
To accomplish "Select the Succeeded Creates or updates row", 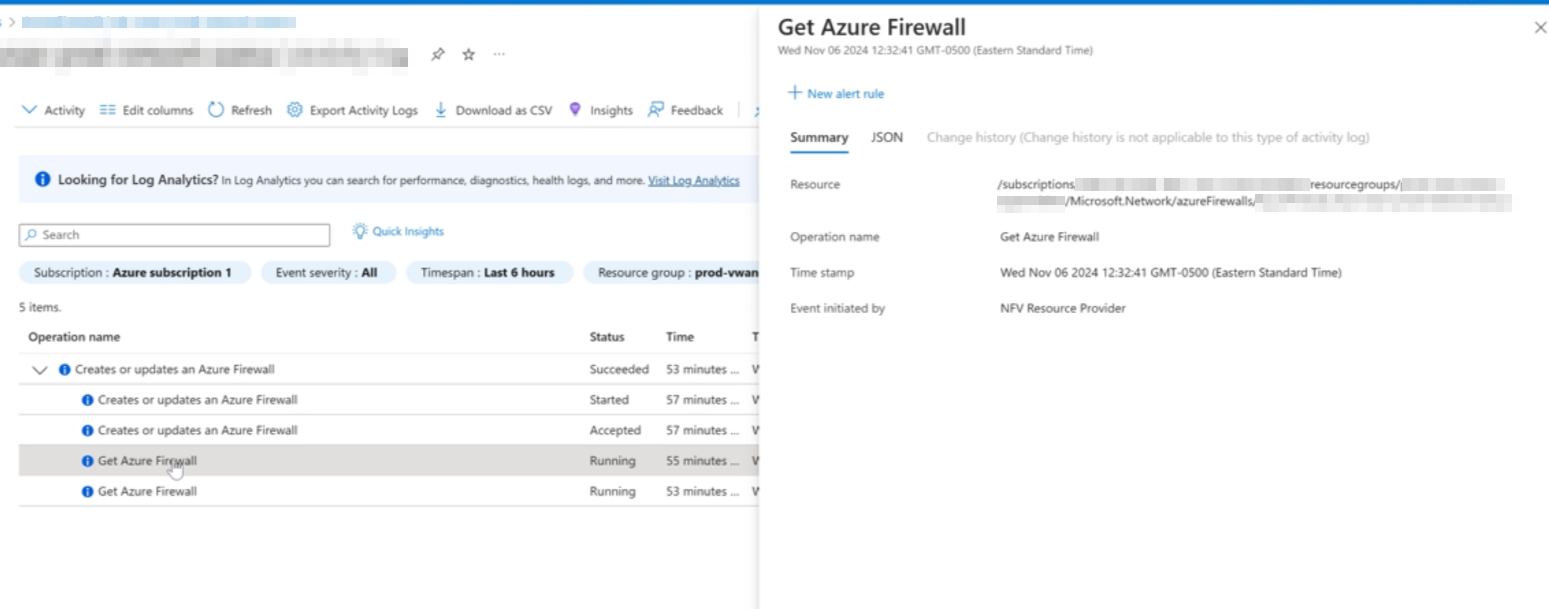I will [x=389, y=370].
